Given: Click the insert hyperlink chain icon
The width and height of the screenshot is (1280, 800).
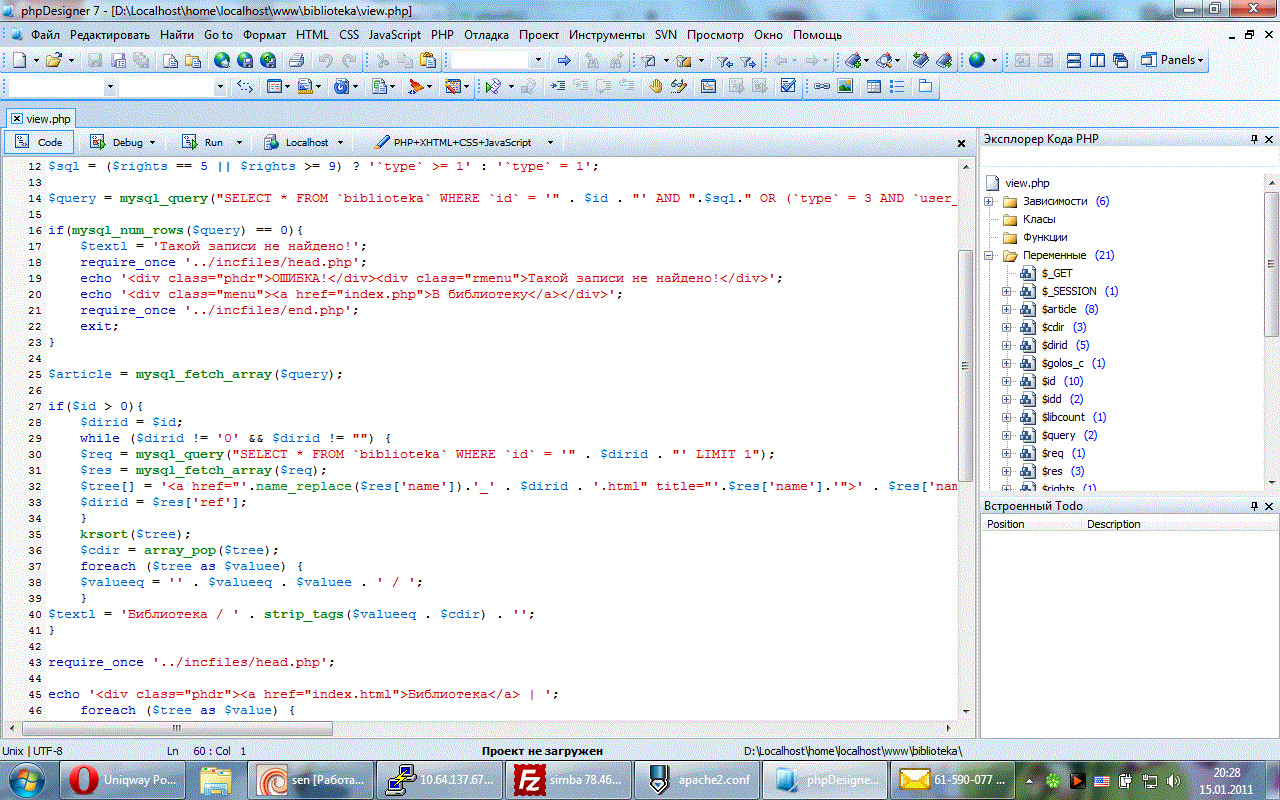Looking at the screenshot, I should (821, 87).
